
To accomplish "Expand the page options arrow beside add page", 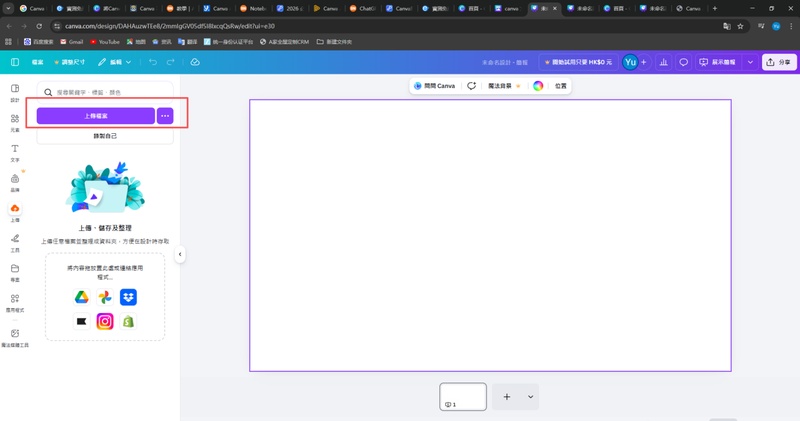I will click(530, 397).
